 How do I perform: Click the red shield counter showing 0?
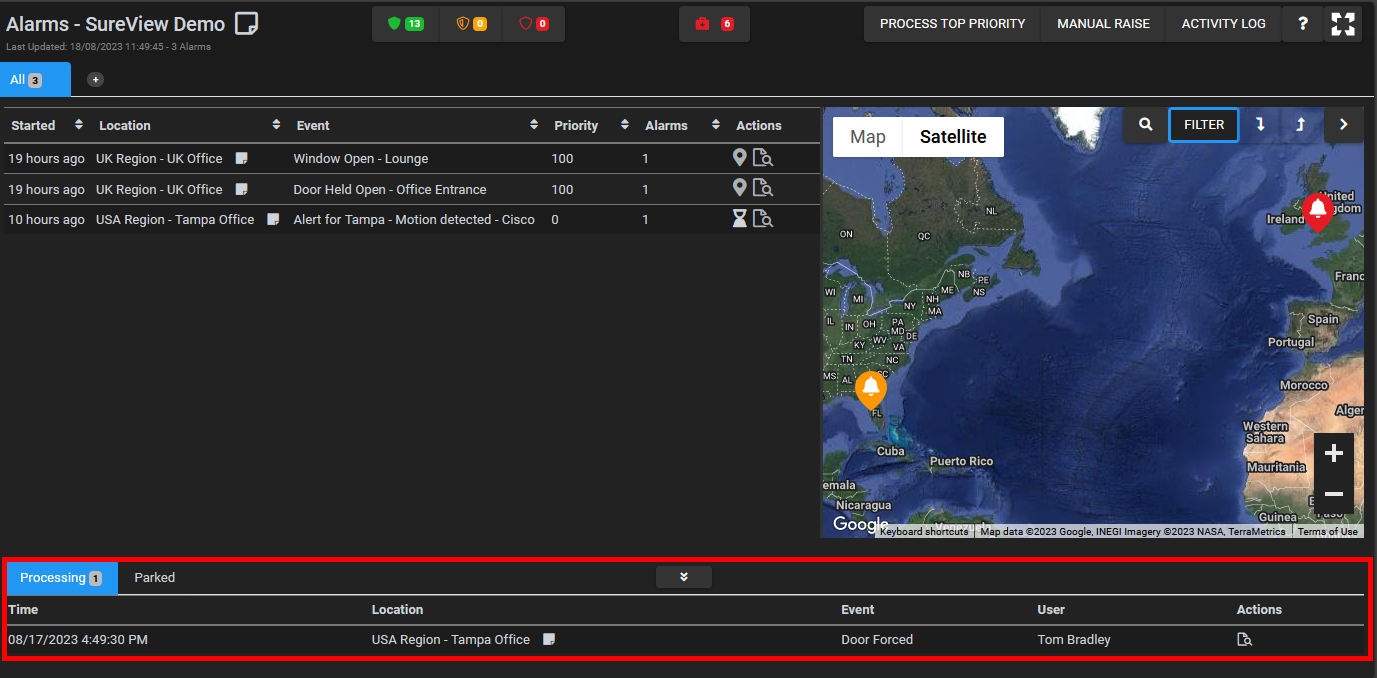coord(533,24)
